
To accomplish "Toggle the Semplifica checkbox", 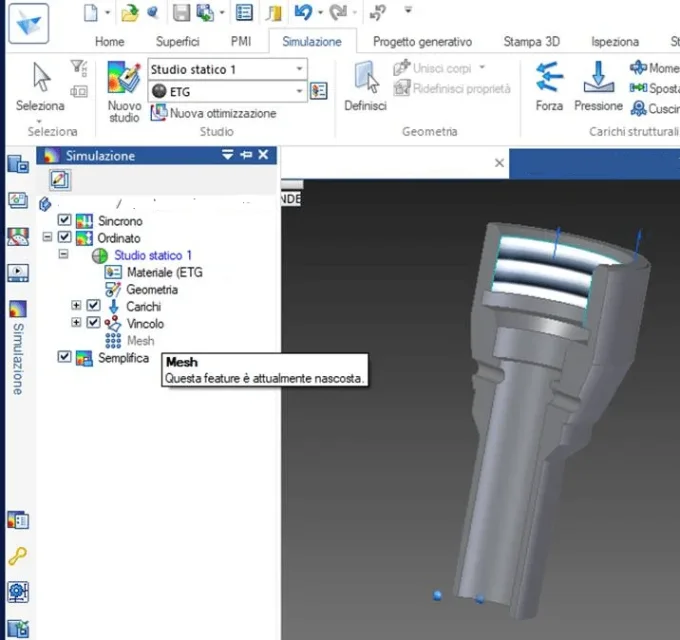I will point(65,357).
